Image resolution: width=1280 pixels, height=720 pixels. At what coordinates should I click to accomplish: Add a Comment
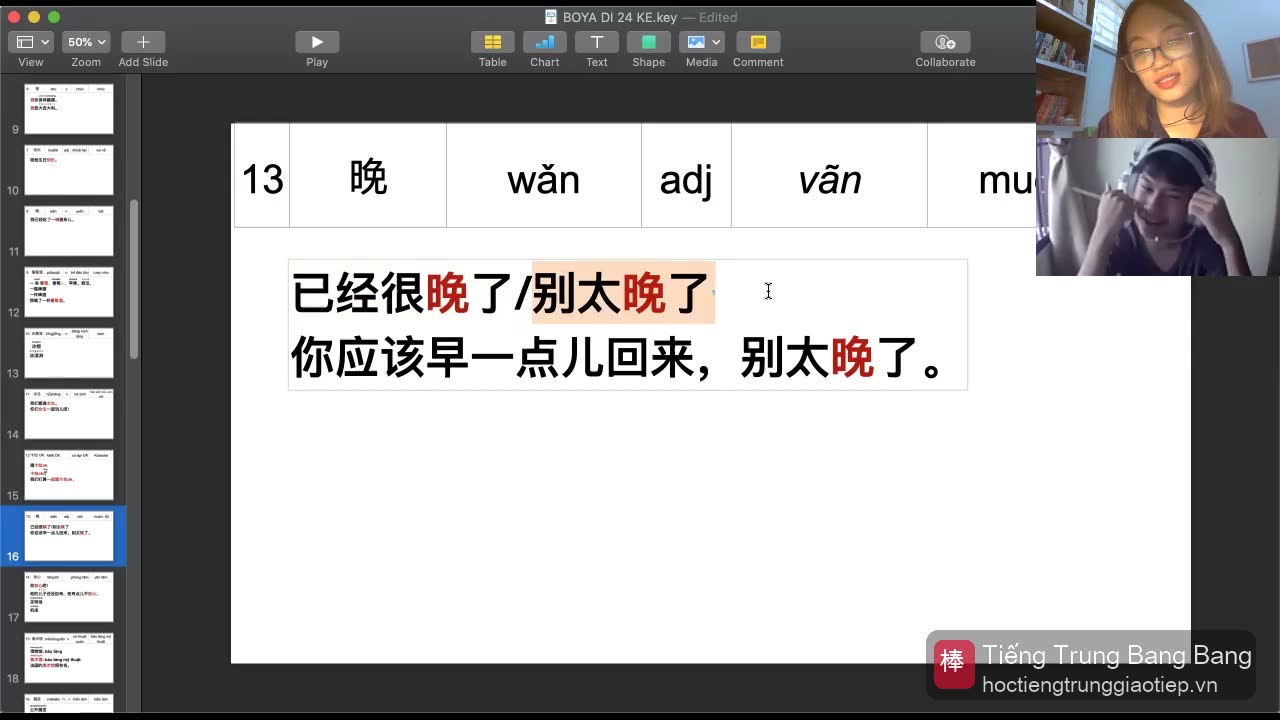(x=758, y=42)
